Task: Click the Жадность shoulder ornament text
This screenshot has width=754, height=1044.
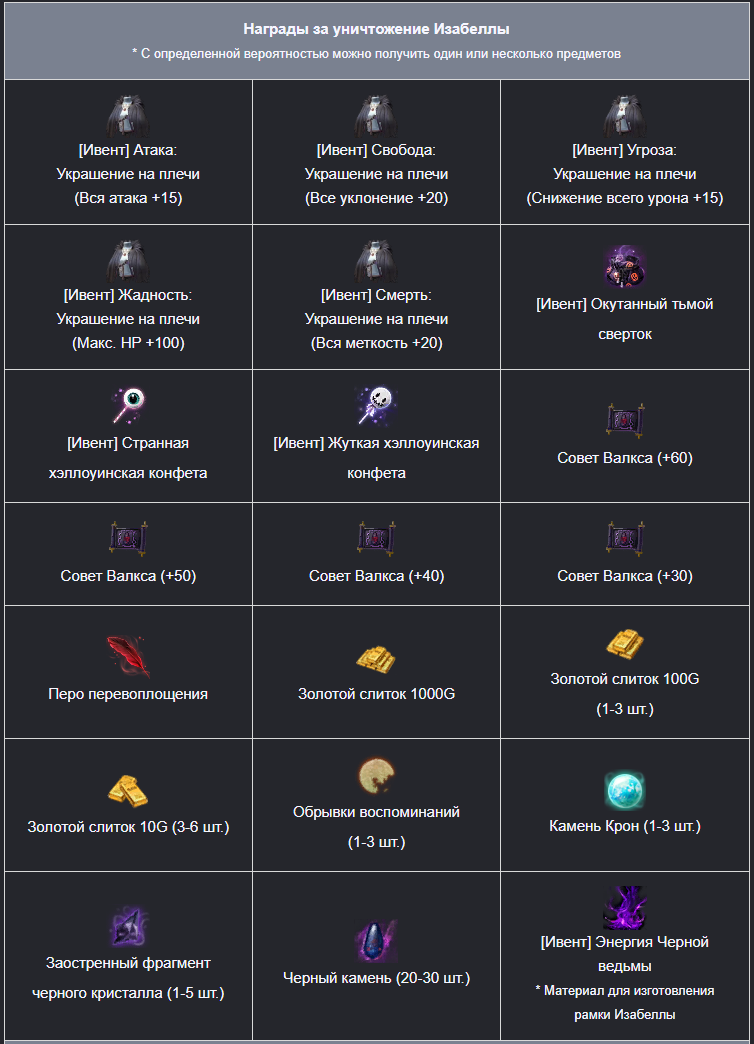Action: (x=128, y=319)
